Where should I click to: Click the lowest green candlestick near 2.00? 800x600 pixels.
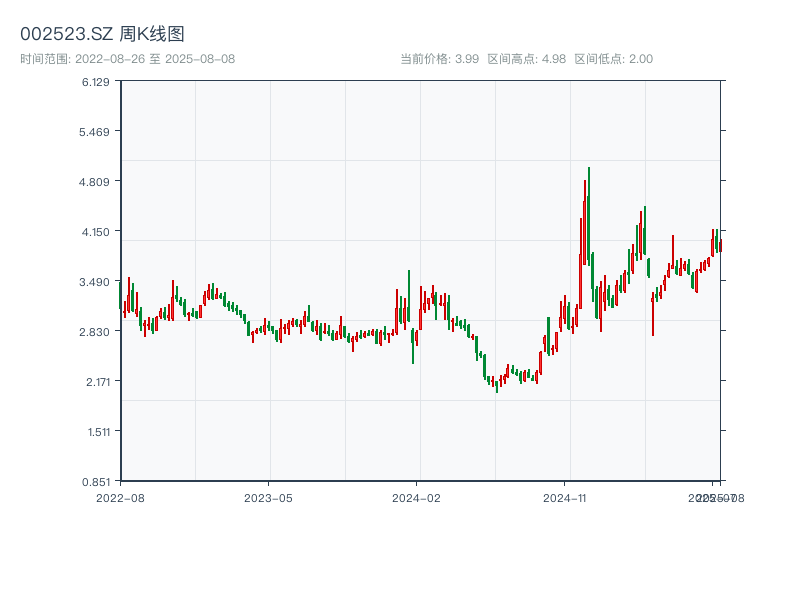click(x=496, y=386)
